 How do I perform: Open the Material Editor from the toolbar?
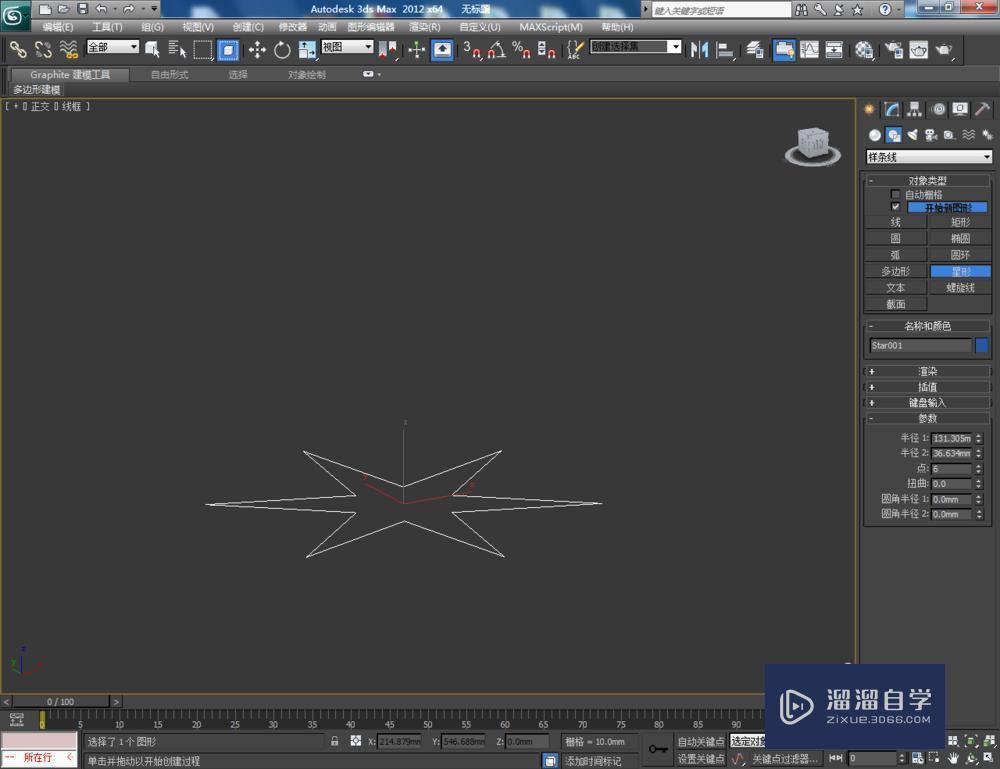[x=864, y=50]
